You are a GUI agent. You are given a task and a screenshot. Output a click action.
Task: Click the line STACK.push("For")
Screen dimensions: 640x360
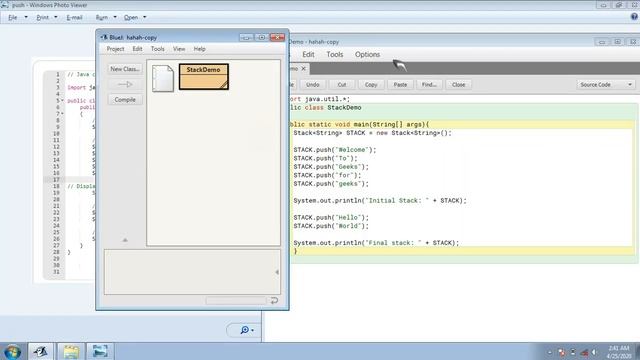click(x=327, y=176)
